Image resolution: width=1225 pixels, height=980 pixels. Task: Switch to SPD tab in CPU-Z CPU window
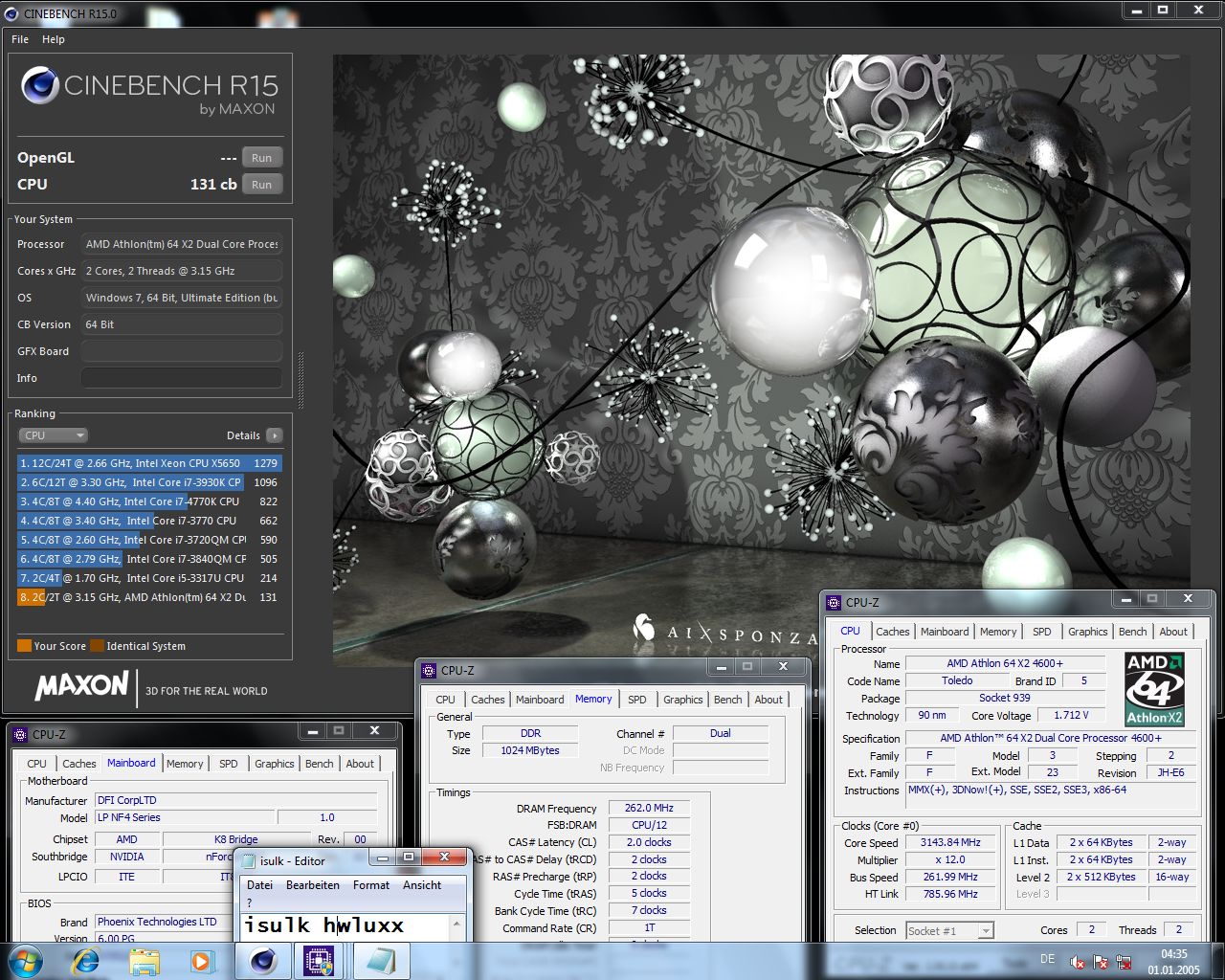tap(1041, 632)
